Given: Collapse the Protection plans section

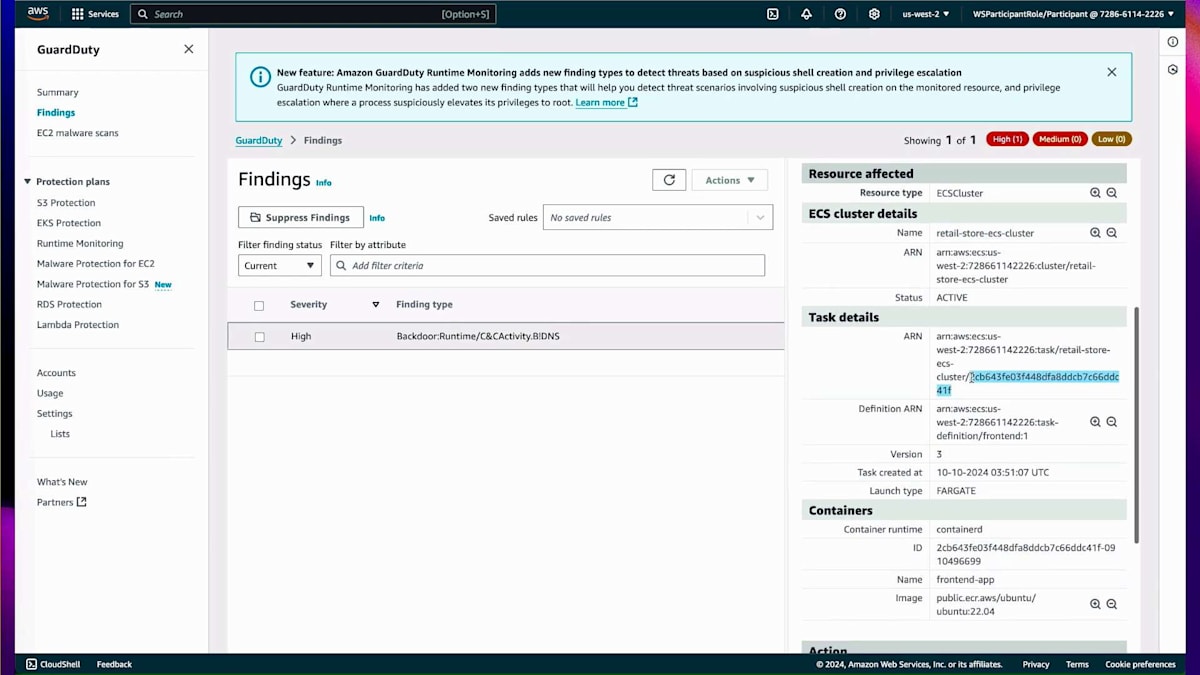Looking at the screenshot, I should 28,182.
